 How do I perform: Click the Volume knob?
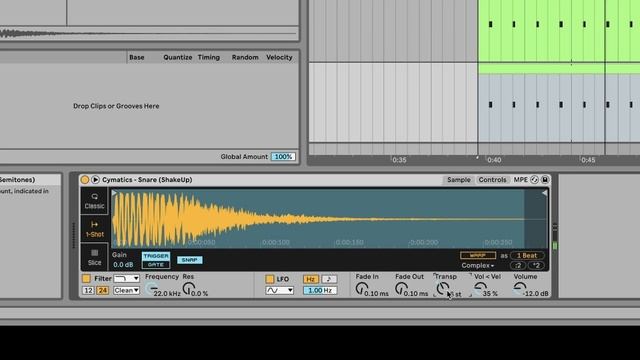520,289
